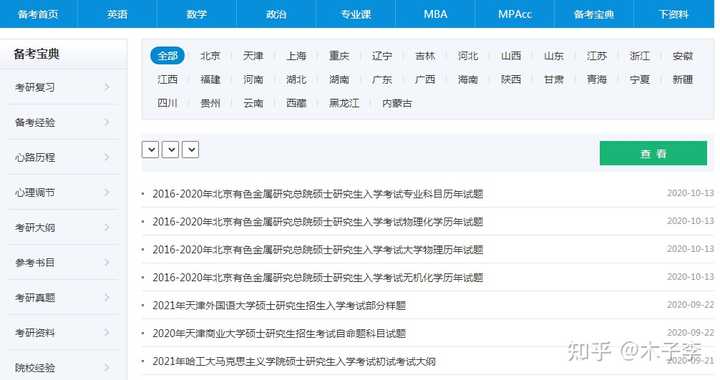Click chevron arrow beside 考研资料
720x380 pixels.
pyautogui.click(x=107, y=333)
